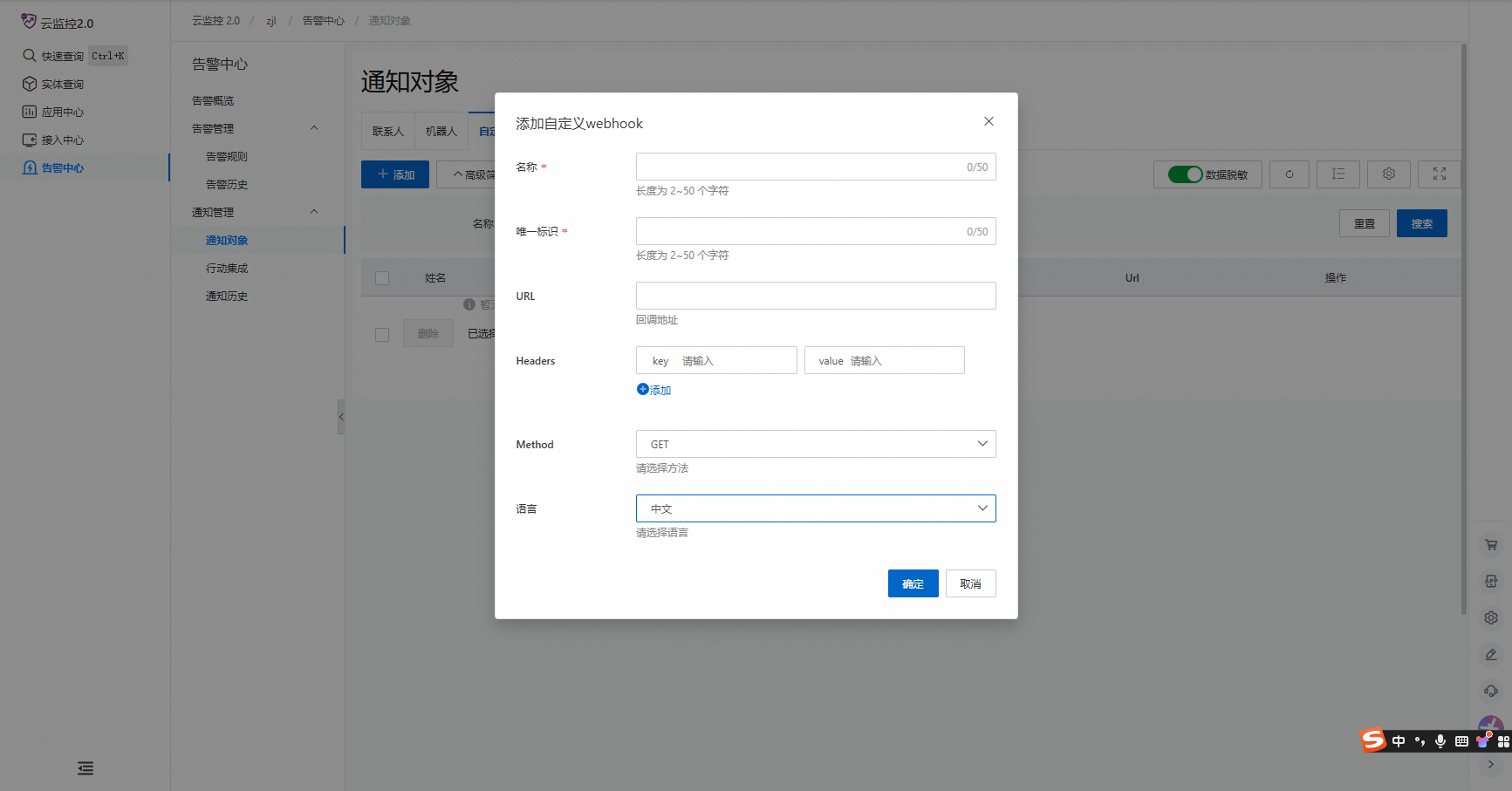Collapse the left sidebar menu icon
The width and height of the screenshot is (1512, 791).
coord(86,768)
